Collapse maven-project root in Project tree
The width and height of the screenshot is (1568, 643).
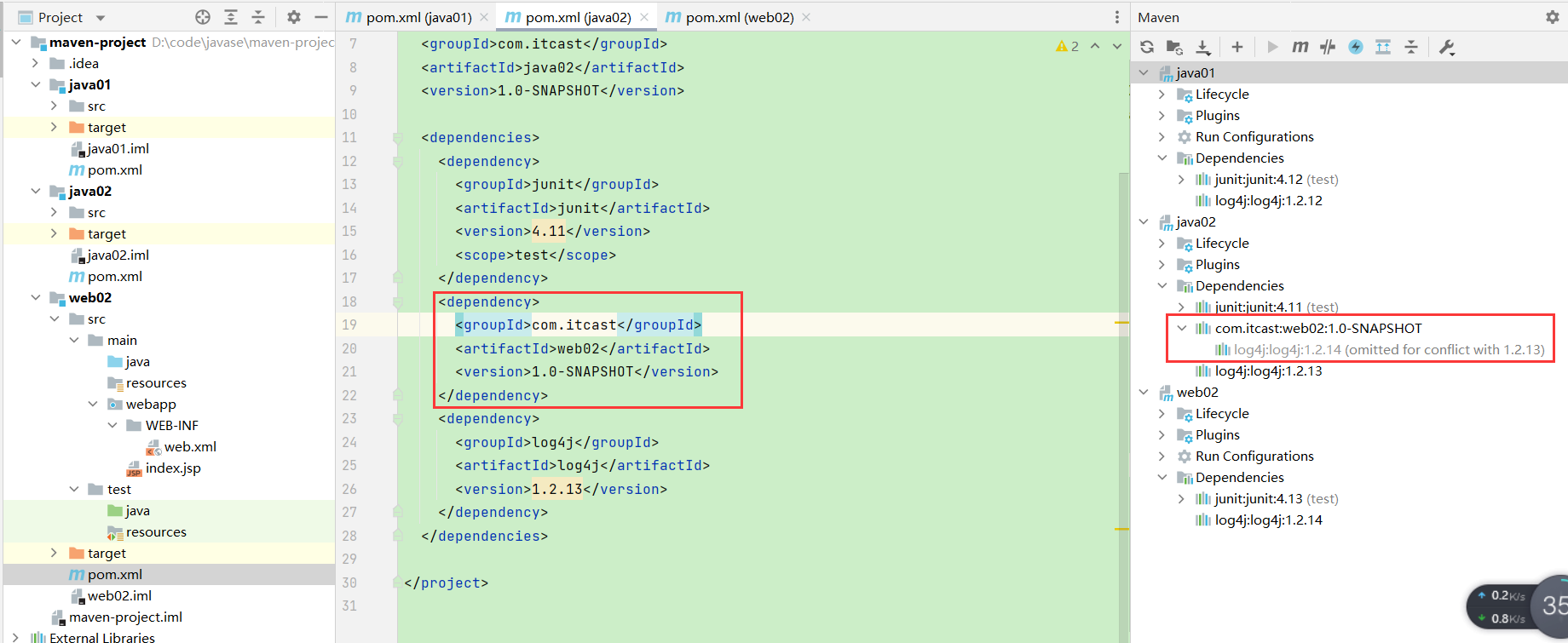tap(16, 42)
